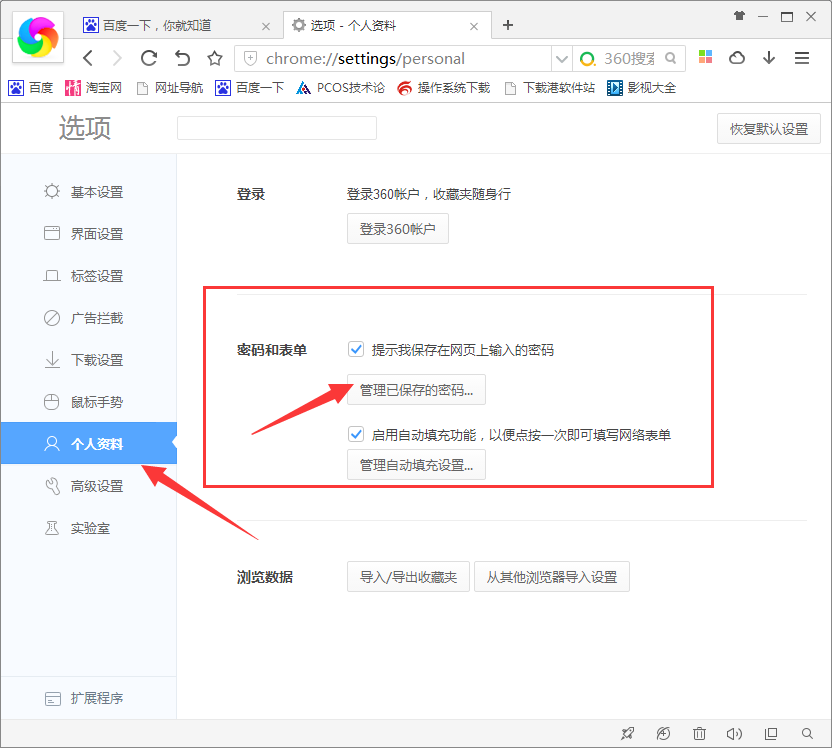Viewport: 832px width, 748px height.
Task: Open 扩展程序 at the sidebar bottom
Action: (96, 699)
